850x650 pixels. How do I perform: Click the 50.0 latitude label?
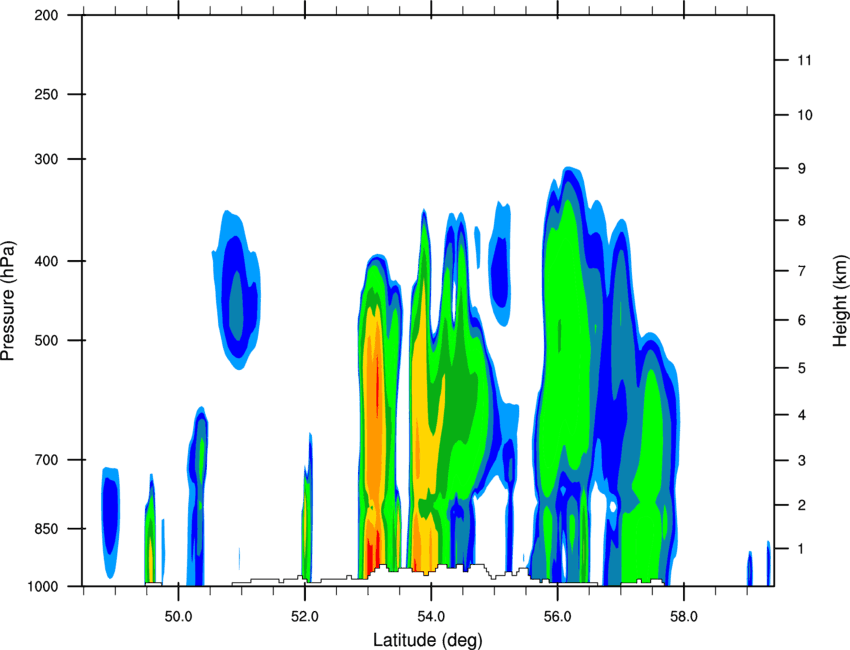[x=178, y=617]
